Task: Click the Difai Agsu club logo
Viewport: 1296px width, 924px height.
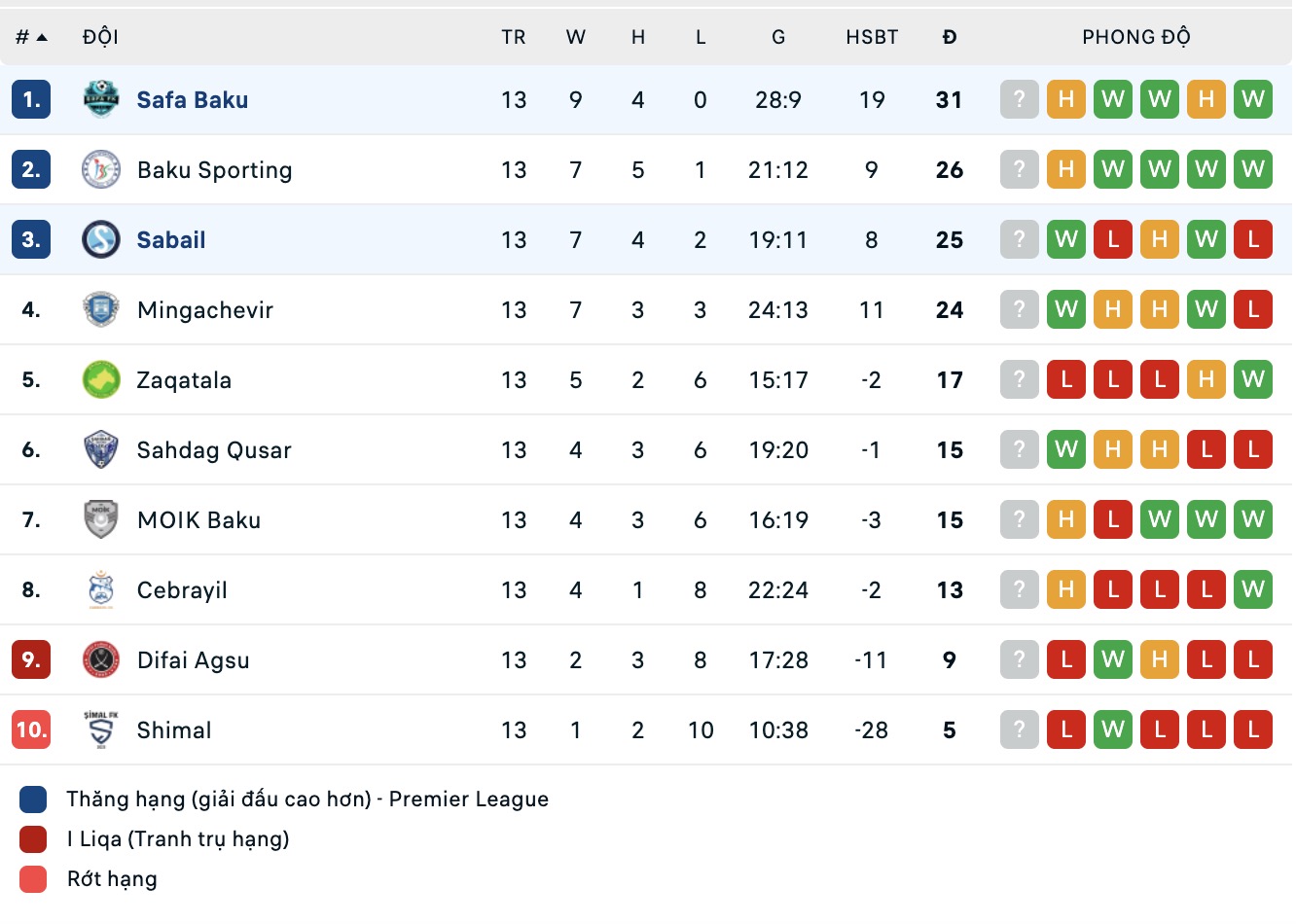Action: (x=100, y=659)
